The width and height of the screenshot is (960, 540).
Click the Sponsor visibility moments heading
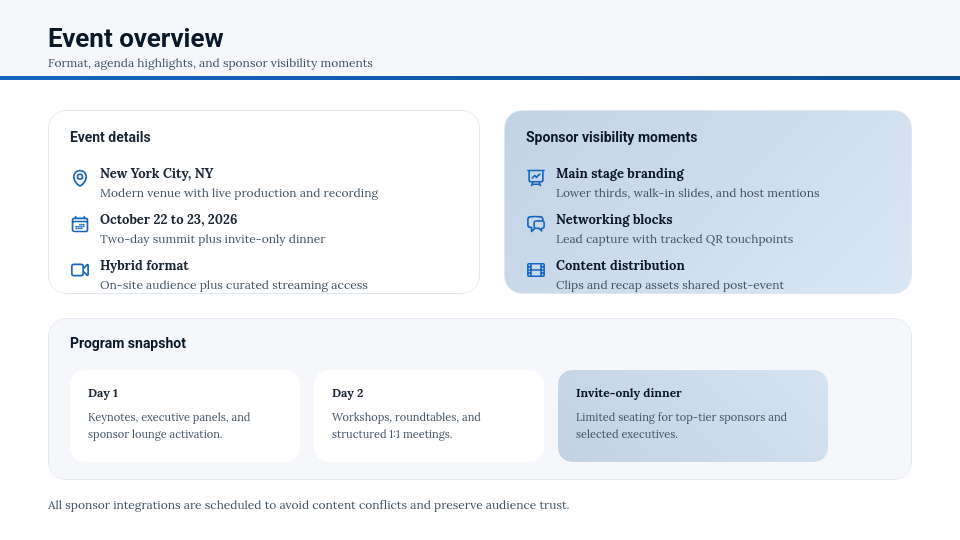coord(611,137)
